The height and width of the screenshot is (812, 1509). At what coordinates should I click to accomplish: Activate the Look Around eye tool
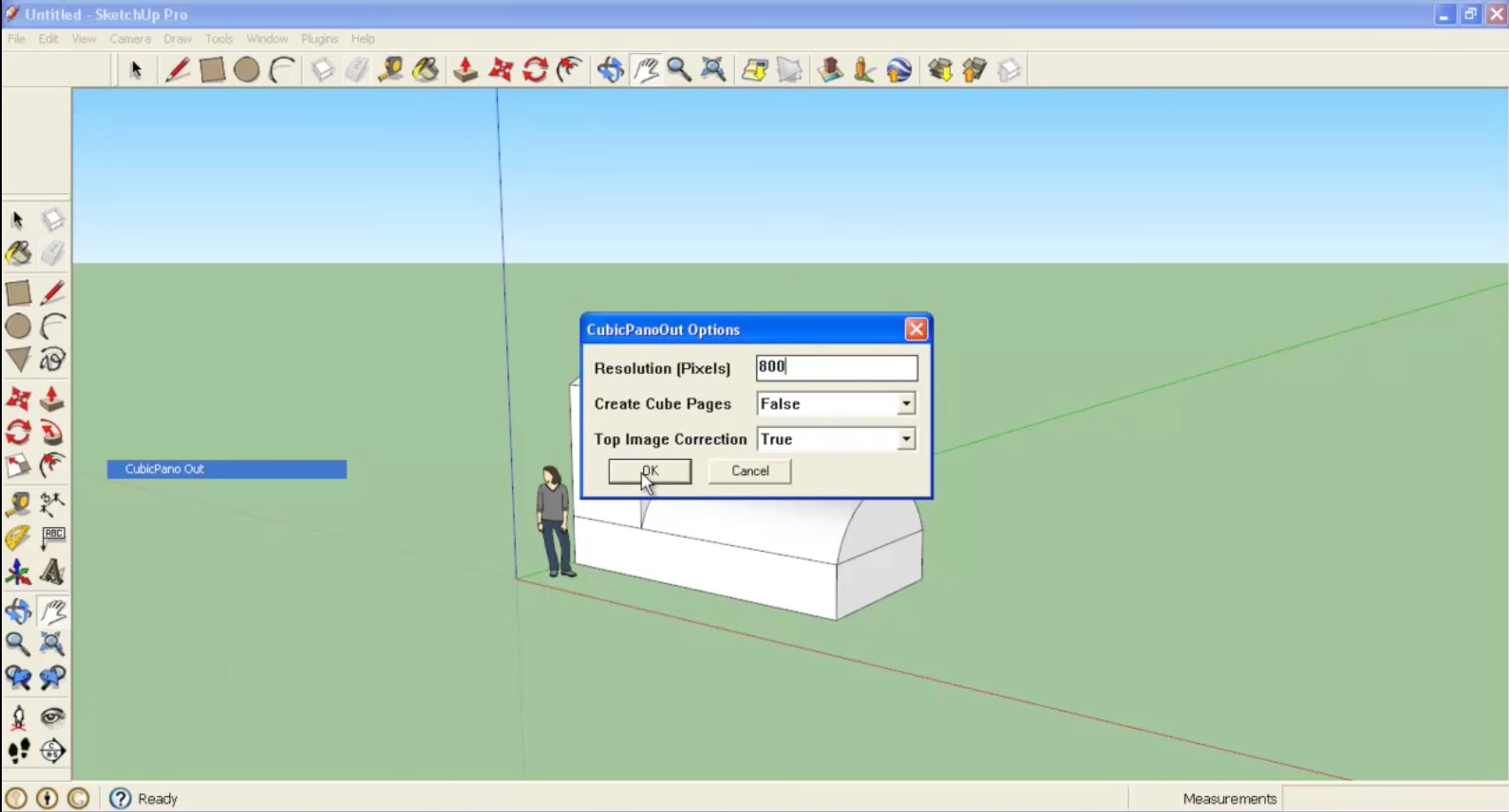click(52, 717)
